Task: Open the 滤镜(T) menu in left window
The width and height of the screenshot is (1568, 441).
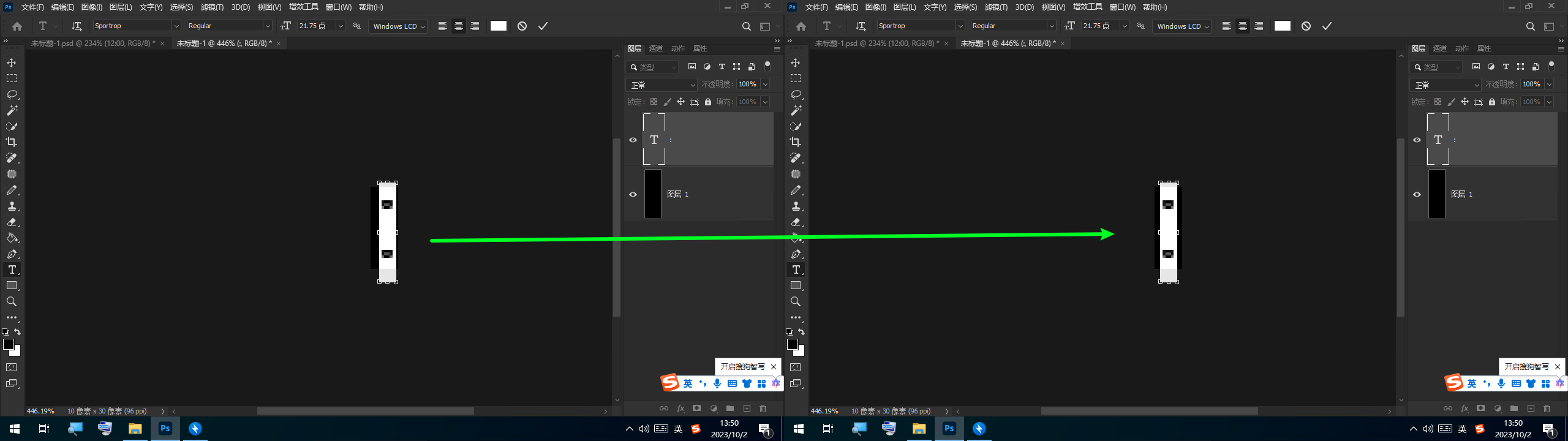Action: click(212, 7)
